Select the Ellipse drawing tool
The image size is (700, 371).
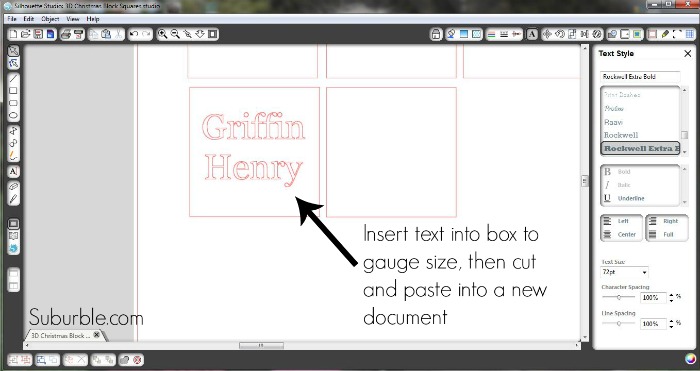point(13,116)
